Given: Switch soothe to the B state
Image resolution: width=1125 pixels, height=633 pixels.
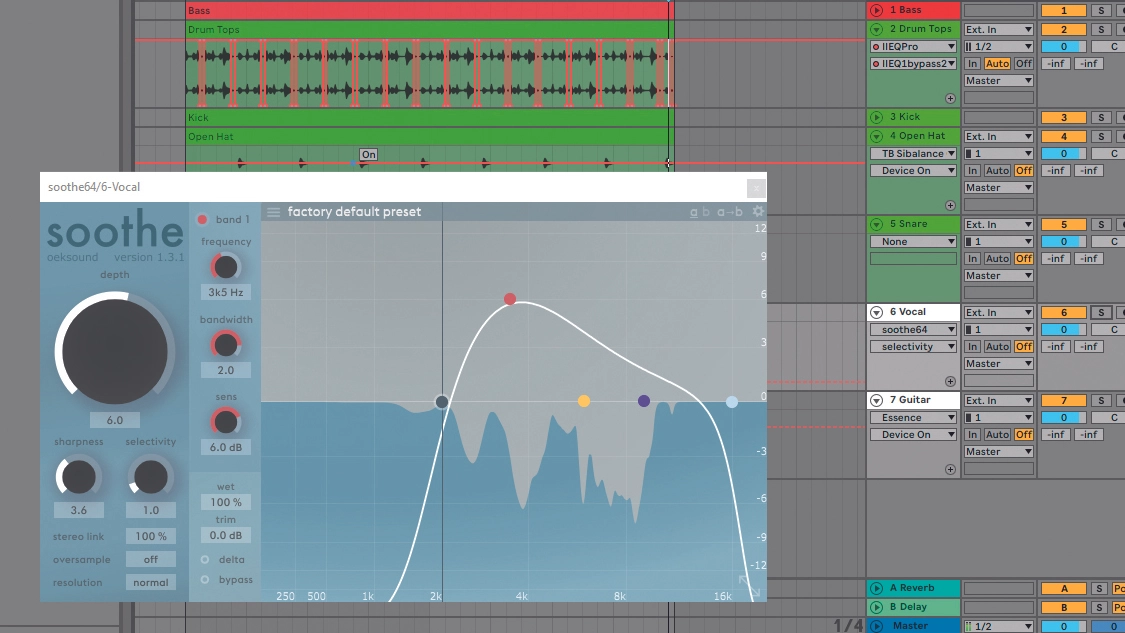Looking at the screenshot, I should 706,212.
